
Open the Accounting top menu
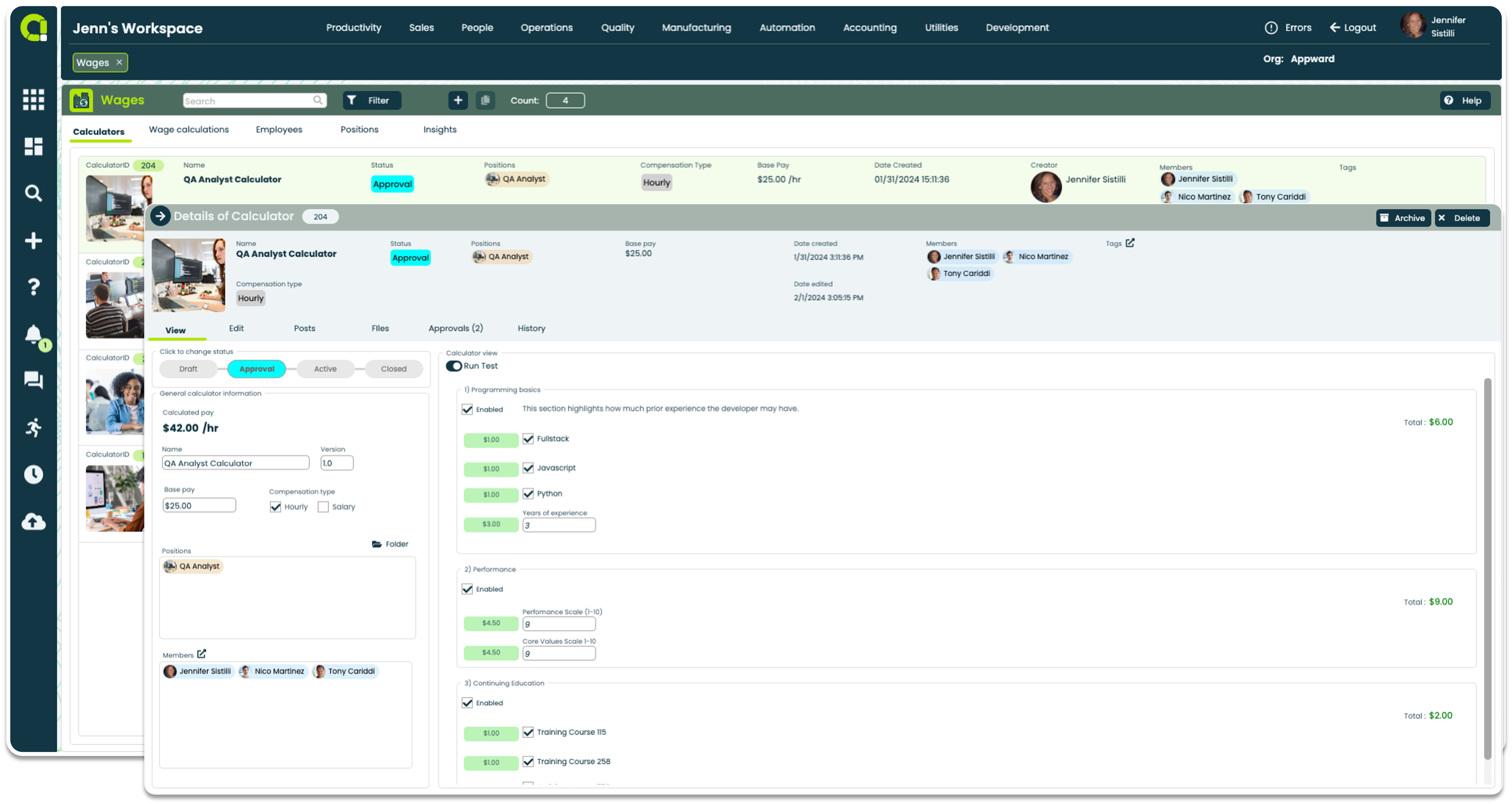pyautogui.click(x=869, y=28)
